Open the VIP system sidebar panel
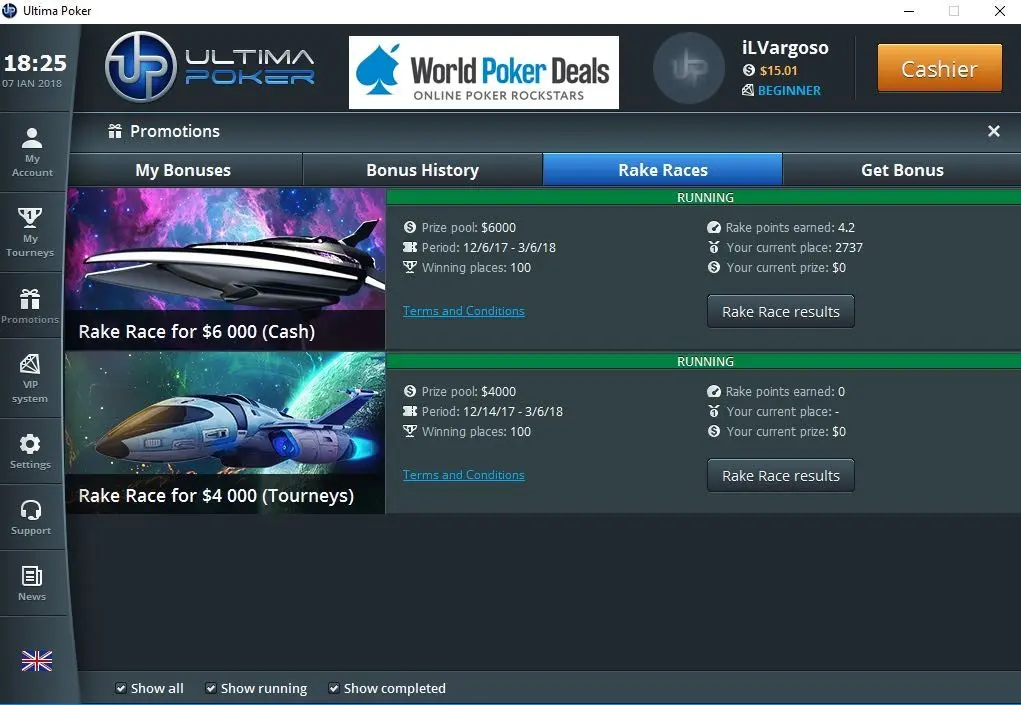Screen dimensions: 1021x705 pos(33,375)
